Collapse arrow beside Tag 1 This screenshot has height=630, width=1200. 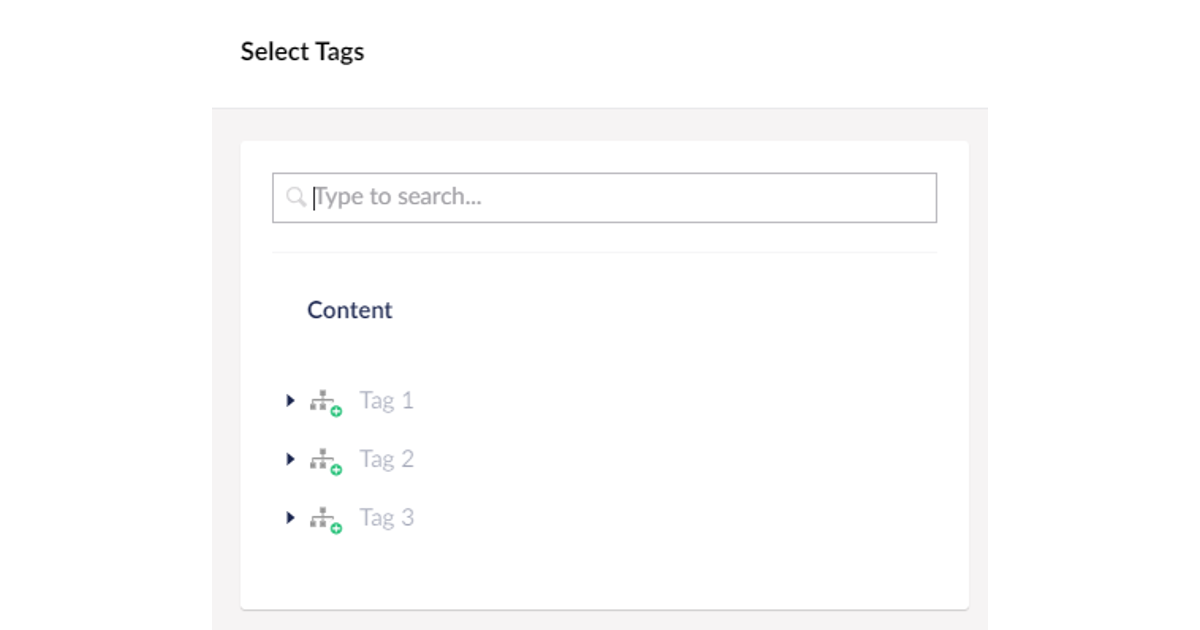click(x=289, y=400)
